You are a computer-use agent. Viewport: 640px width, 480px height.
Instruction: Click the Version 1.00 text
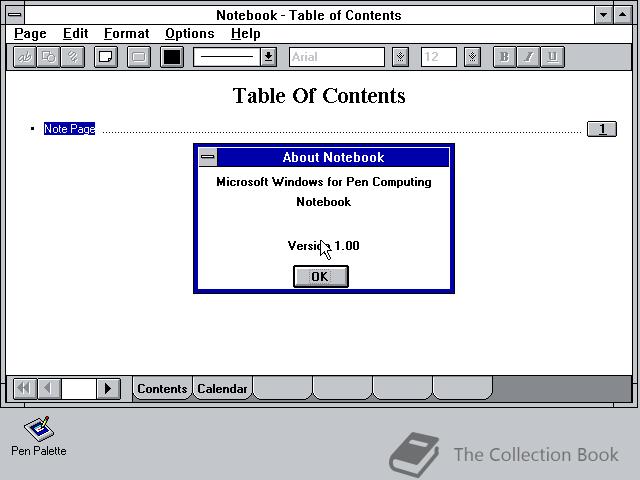[323, 246]
